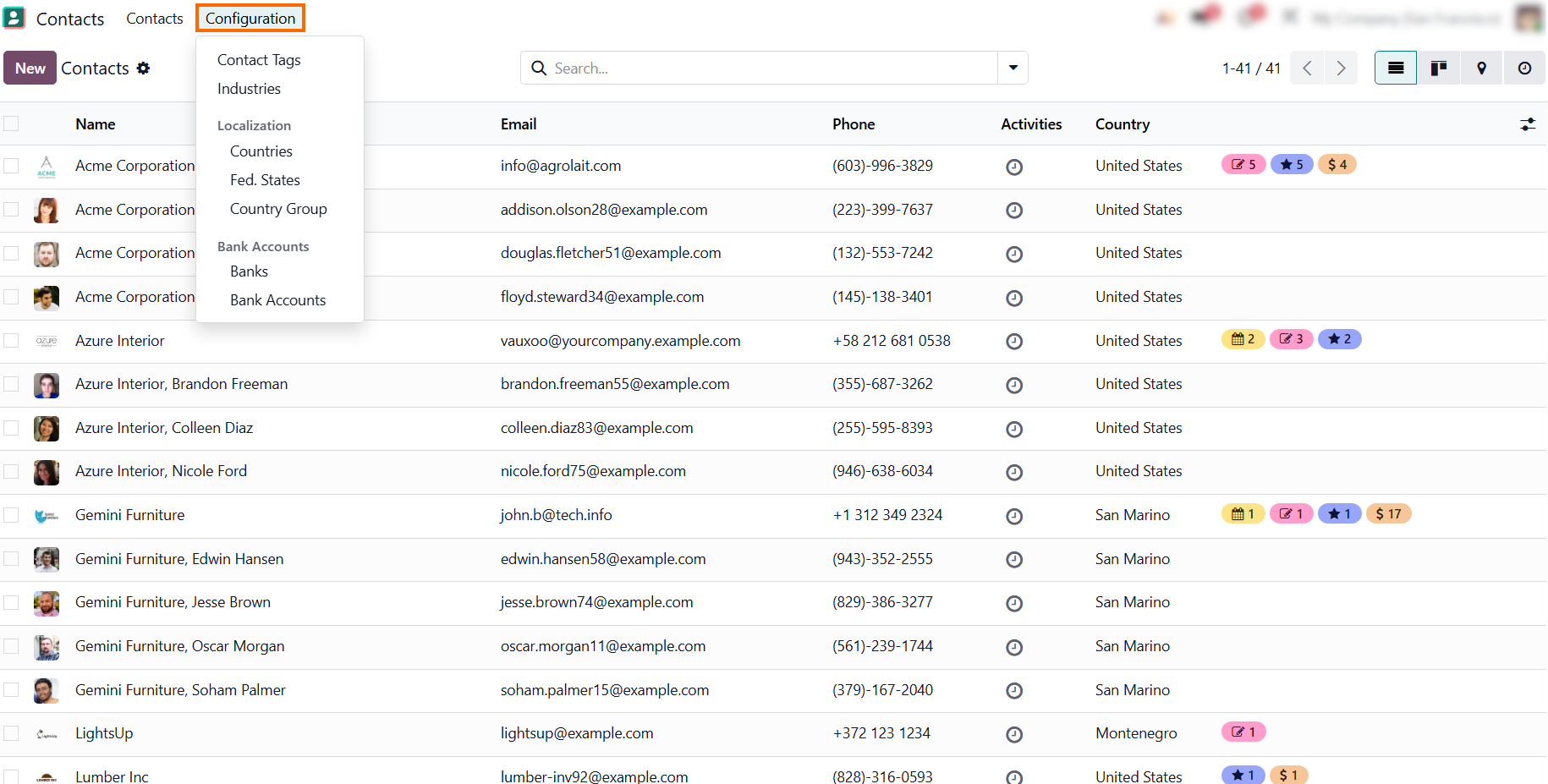Click the Azure Interior company logo avatar
This screenshot has width=1548, height=784.
click(47, 341)
